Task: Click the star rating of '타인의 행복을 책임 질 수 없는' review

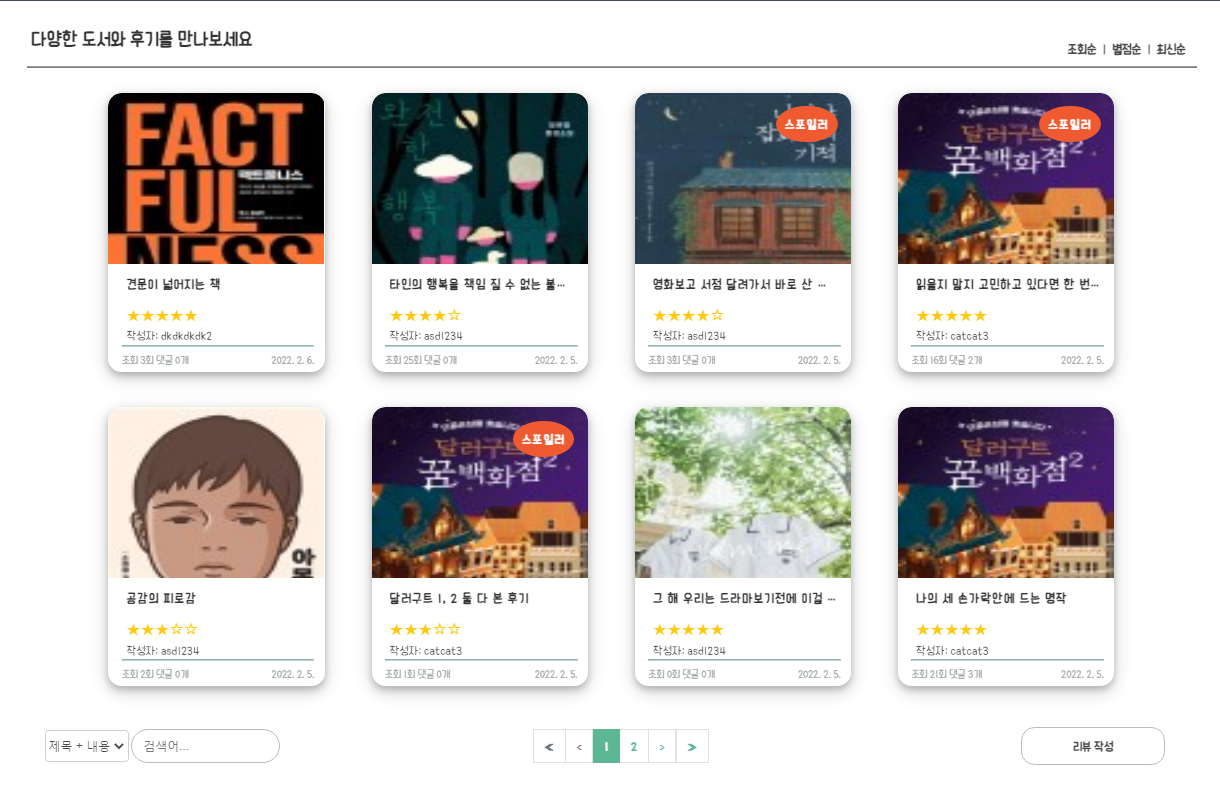Action: click(425, 315)
